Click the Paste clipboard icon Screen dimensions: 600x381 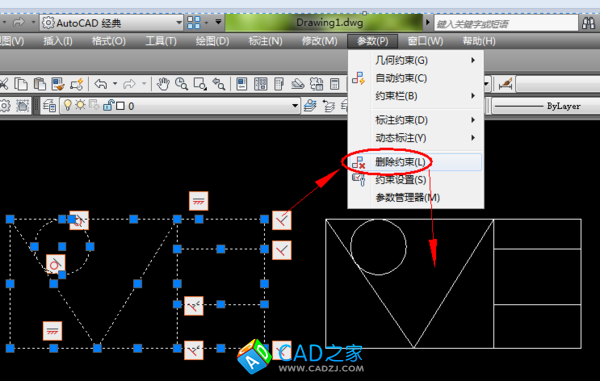pyautogui.click(x=40, y=84)
